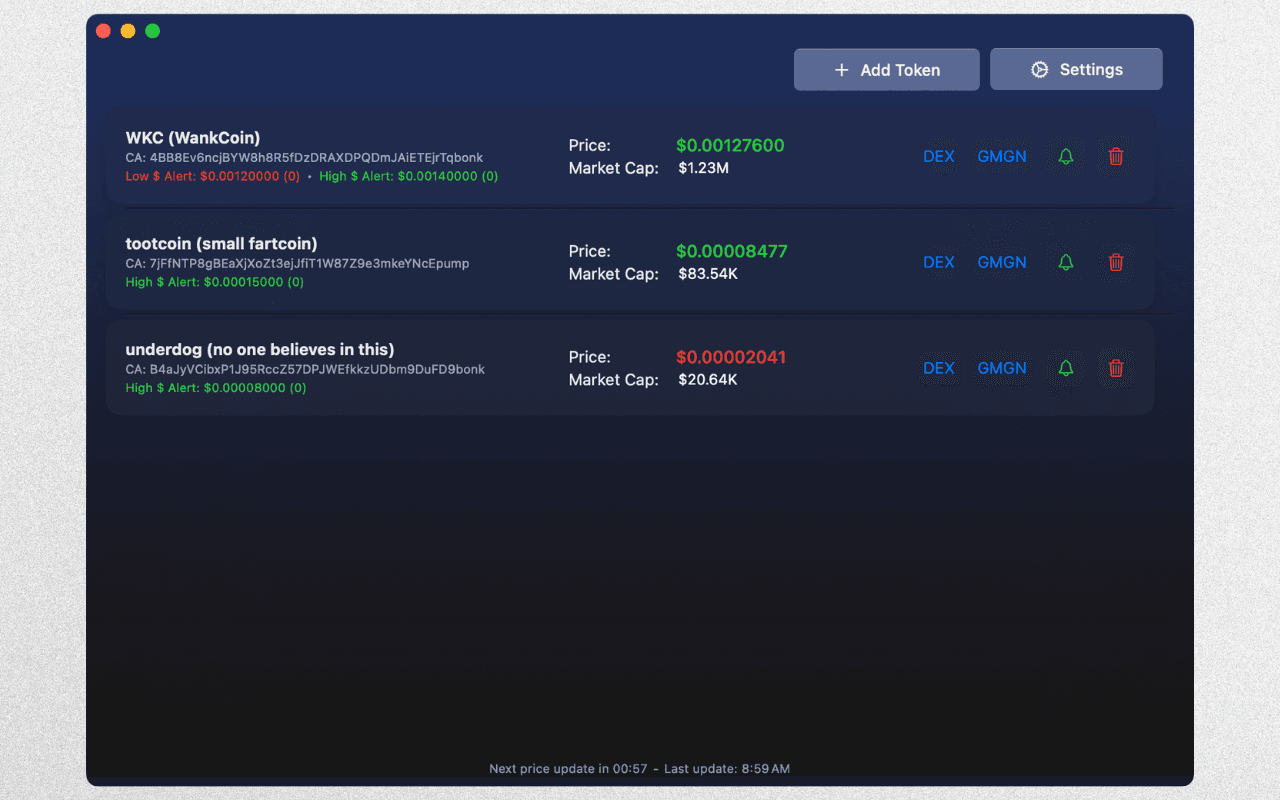This screenshot has height=800, width=1280.
Task: Open DEX link for underdog
Action: click(x=938, y=368)
